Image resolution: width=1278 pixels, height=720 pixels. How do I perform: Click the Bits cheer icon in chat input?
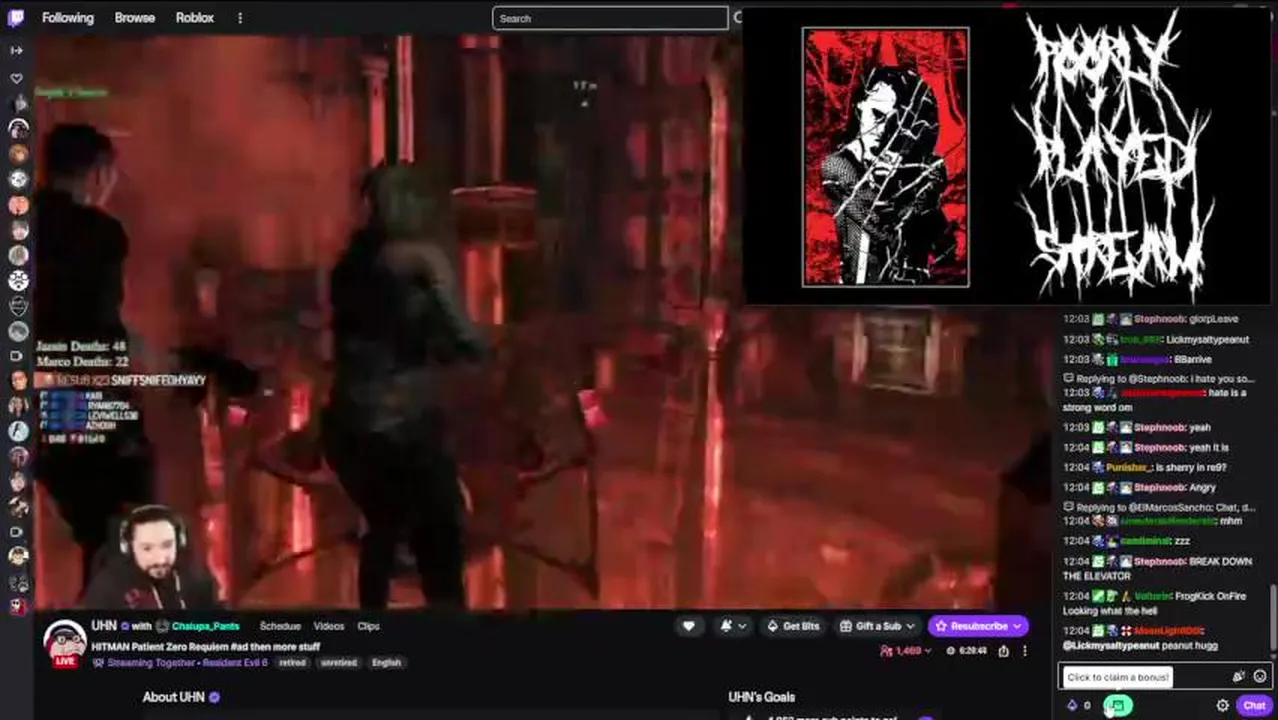(1239, 677)
